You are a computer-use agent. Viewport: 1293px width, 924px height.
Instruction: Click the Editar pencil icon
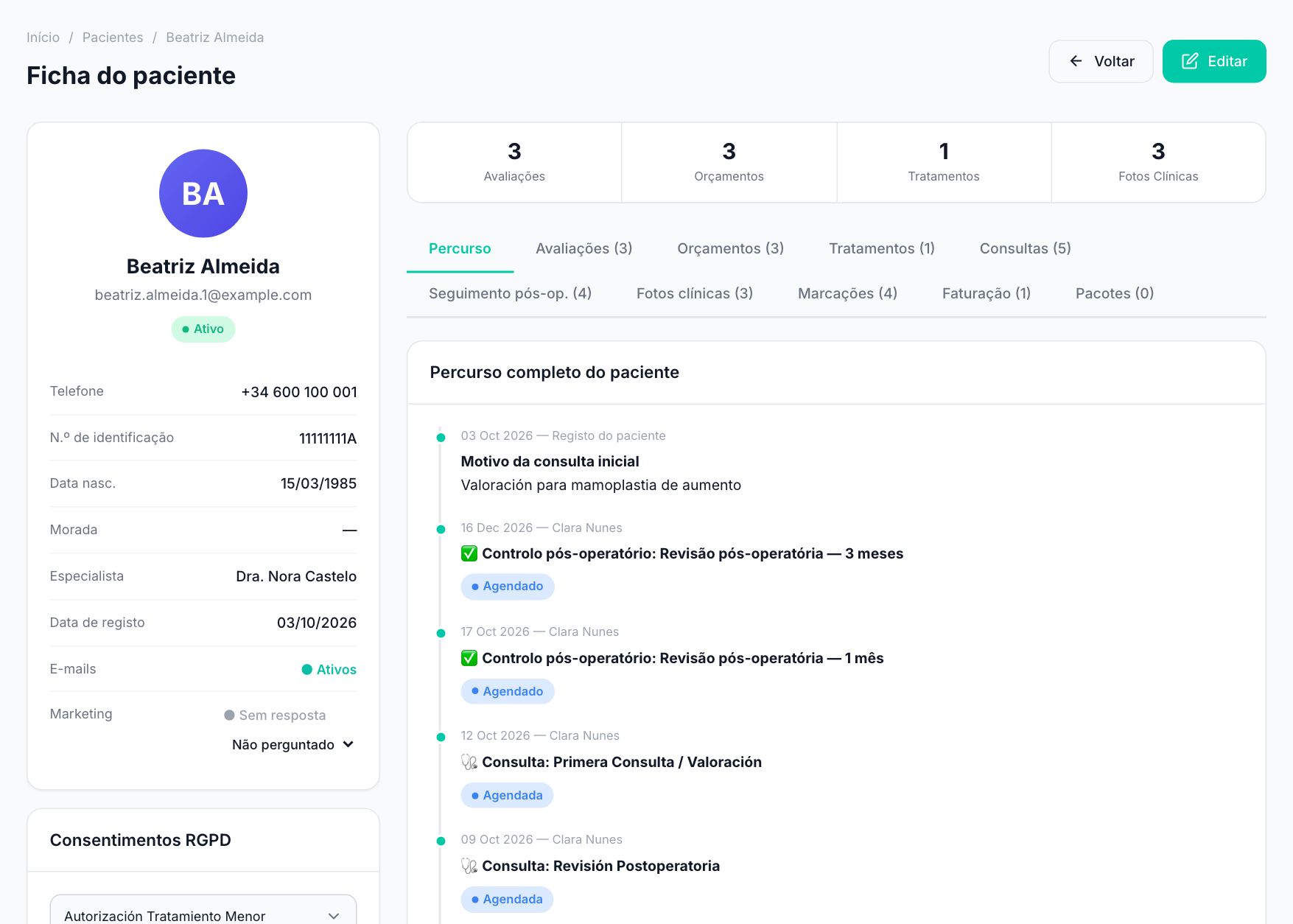coord(1190,61)
